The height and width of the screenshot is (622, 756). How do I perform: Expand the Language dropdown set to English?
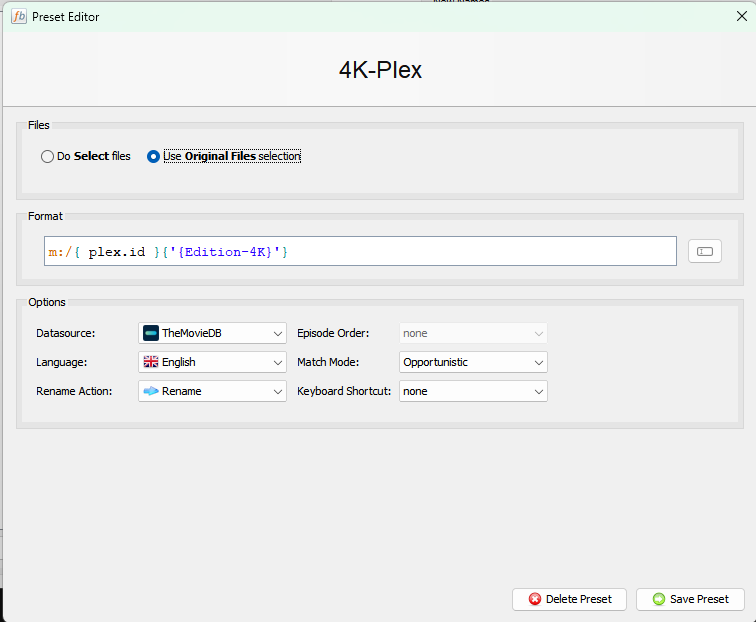212,362
